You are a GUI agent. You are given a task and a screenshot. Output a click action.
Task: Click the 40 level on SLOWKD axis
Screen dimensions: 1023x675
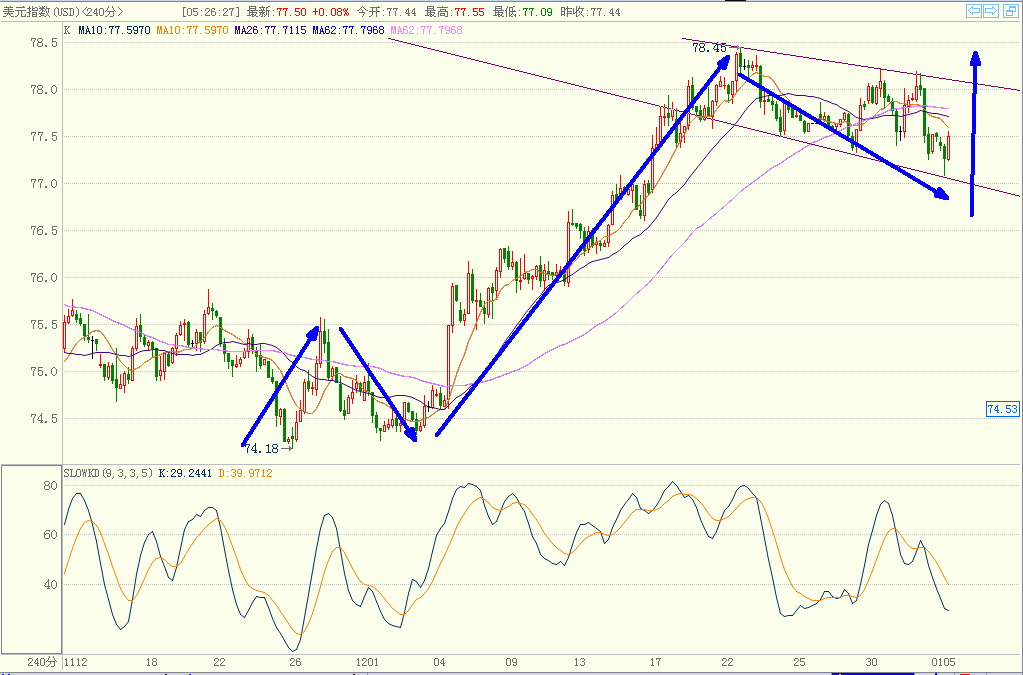[x=51, y=584]
